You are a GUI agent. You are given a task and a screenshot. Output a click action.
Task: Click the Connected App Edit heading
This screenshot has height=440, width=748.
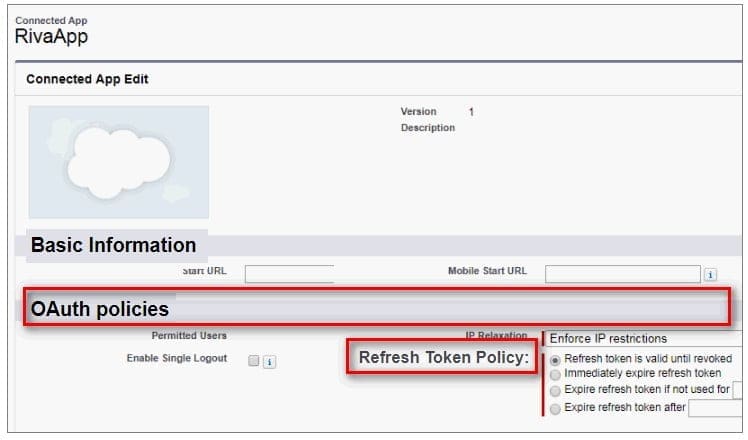coord(87,79)
